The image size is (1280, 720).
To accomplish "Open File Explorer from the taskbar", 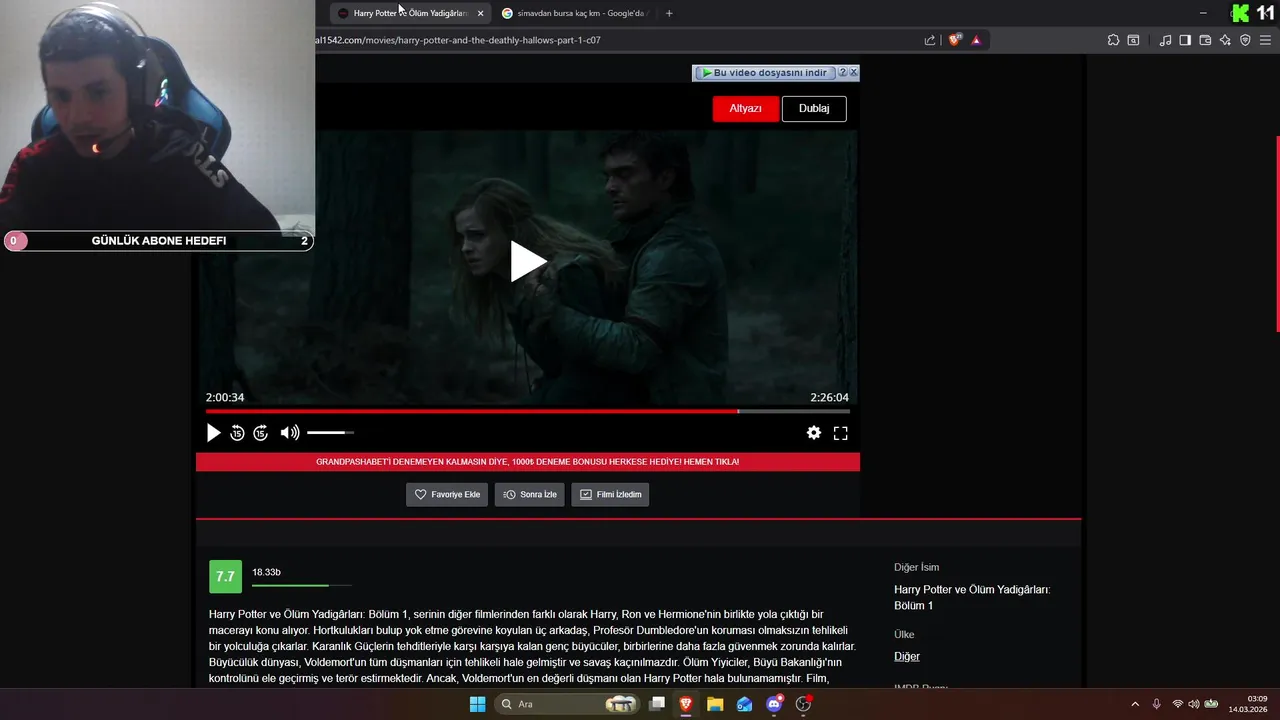I will coord(715,704).
